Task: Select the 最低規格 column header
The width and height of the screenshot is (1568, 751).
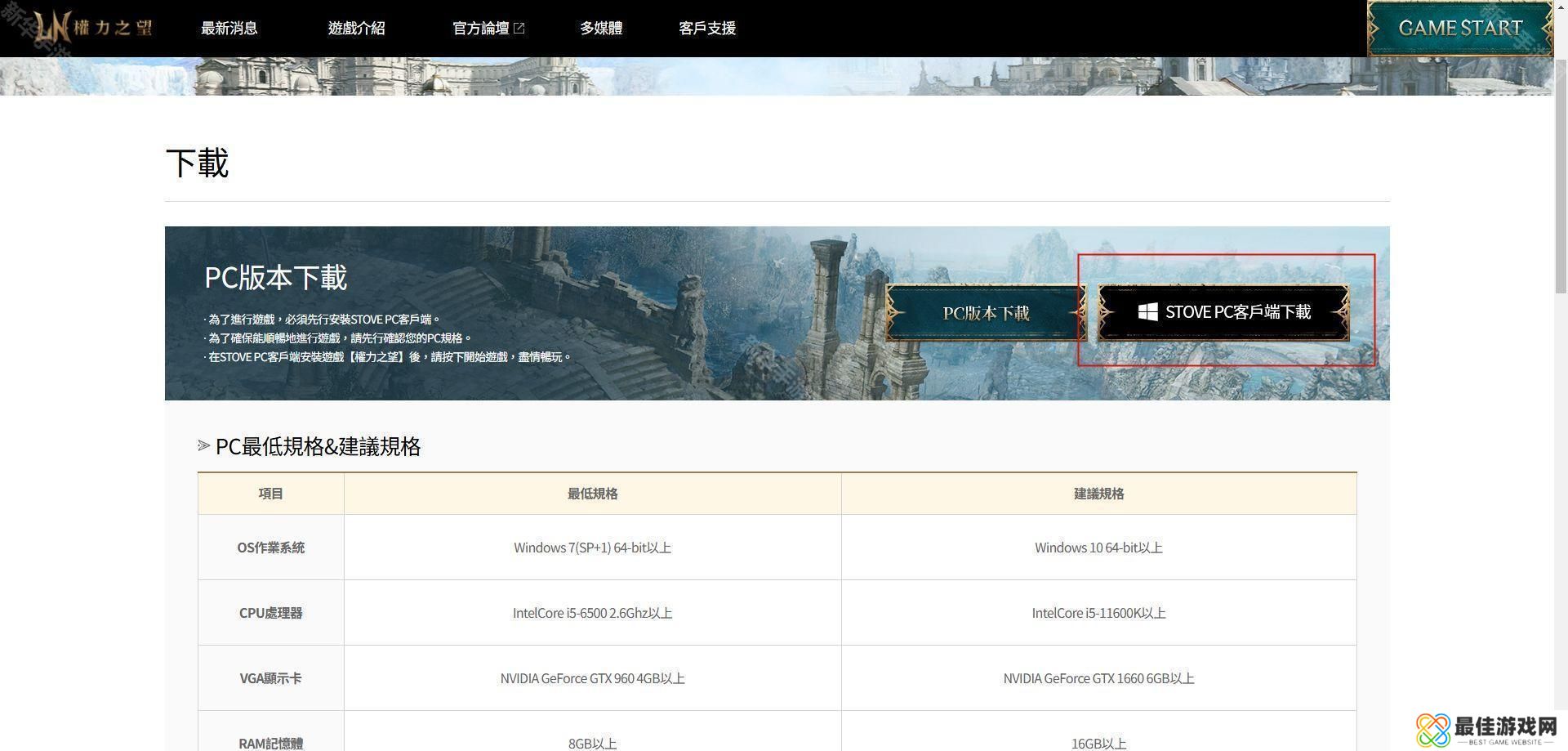Action: click(x=592, y=494)
